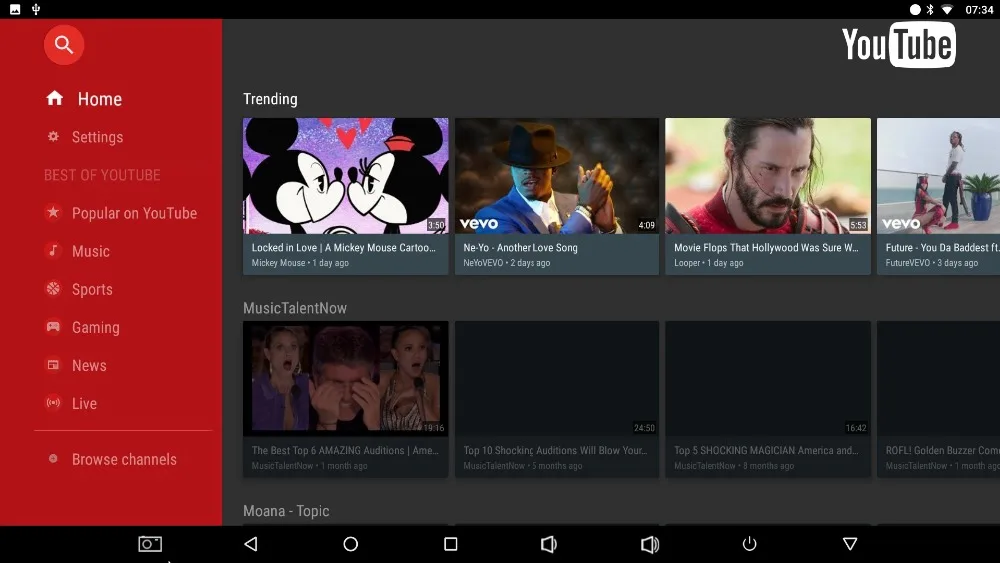Tap the Bluetooth status icon
This screenshot has height=563, width=1000.
(x=930, y=10)
